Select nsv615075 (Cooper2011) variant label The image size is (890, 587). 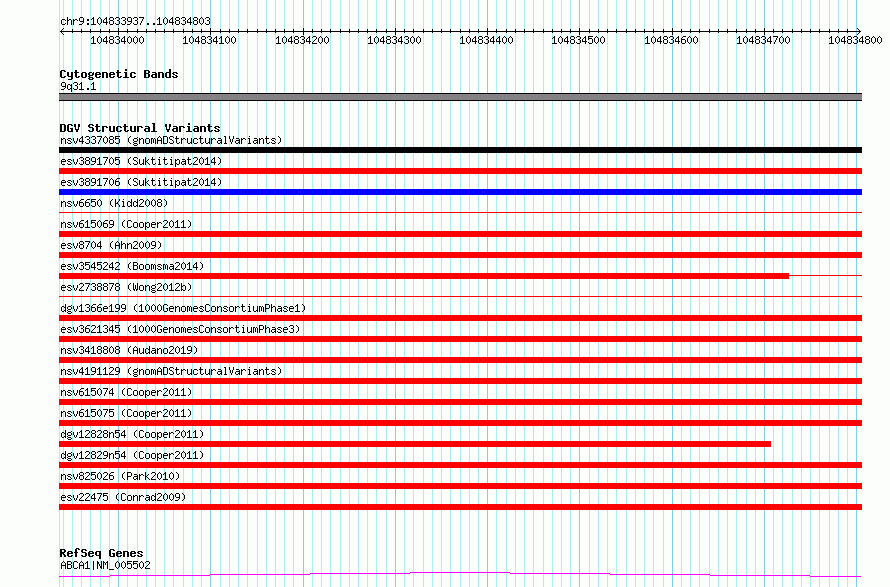click(x=126, y=413)
